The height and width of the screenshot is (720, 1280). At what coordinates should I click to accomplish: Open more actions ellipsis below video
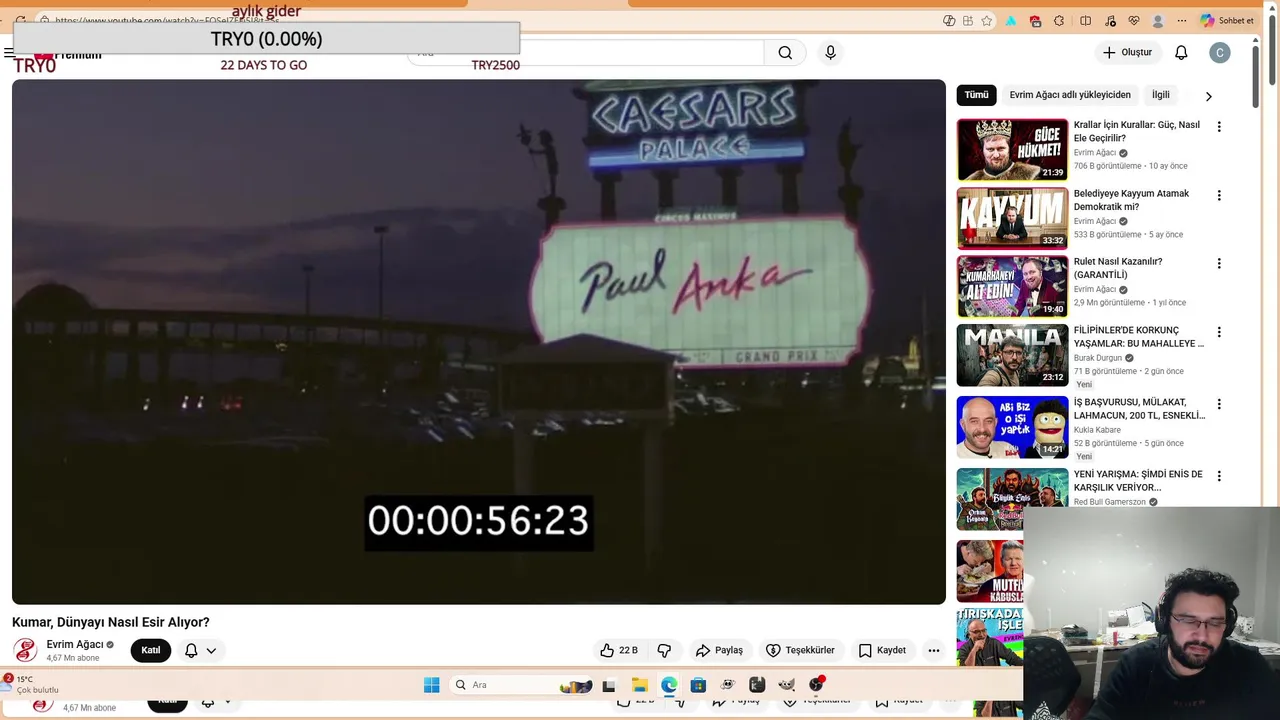933,650
